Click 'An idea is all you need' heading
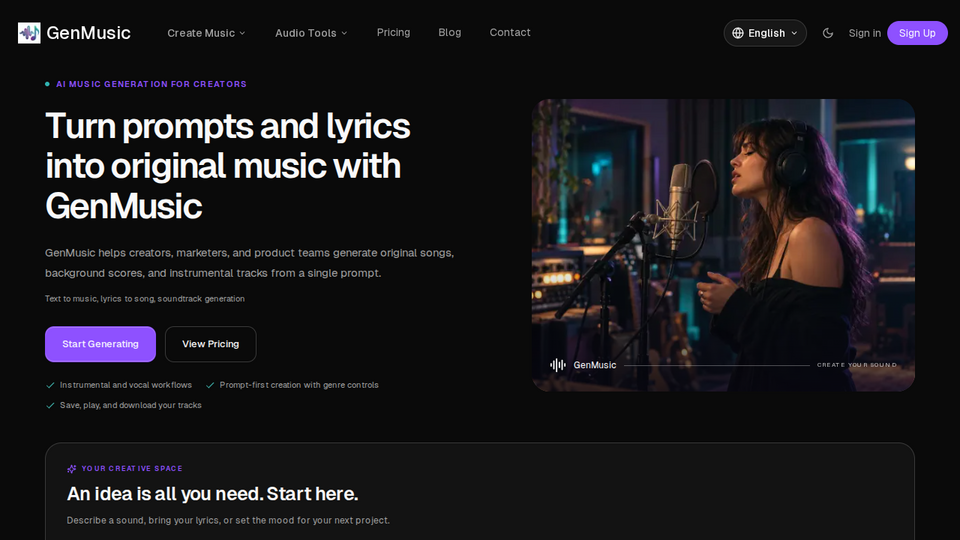This screenshot has height=540, width=960. tap(212, 493)
